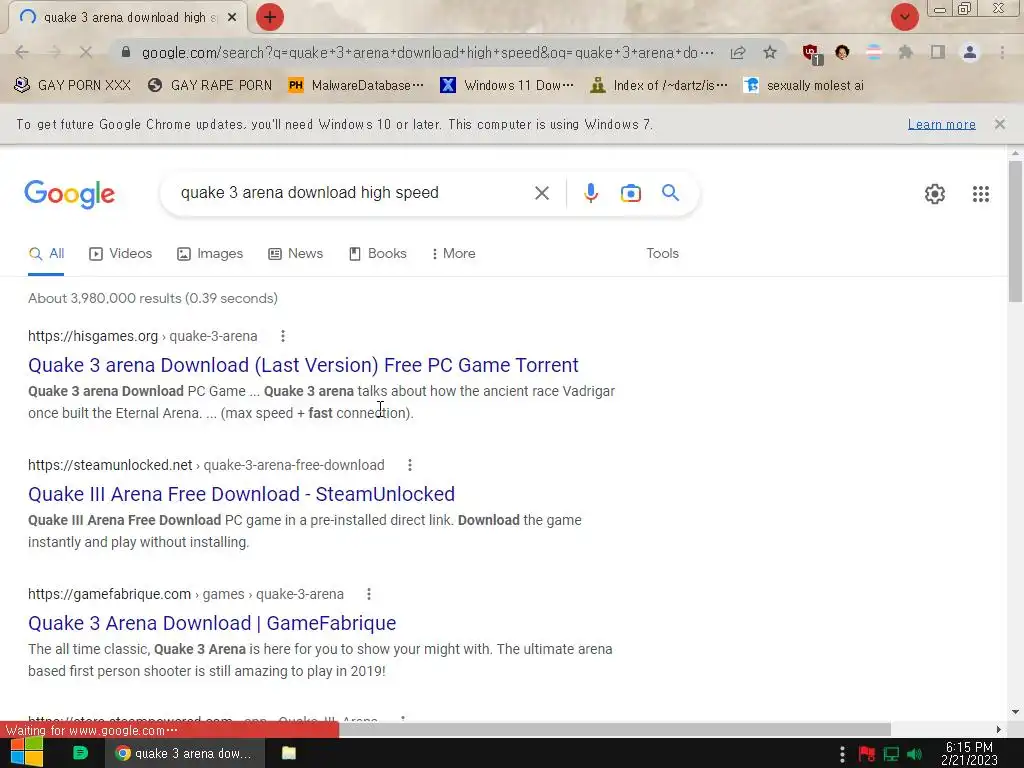1024x768 pixels.
Task: Click the https://gamefabrique.com URL breadcrumb
Action: click(185, 594)
